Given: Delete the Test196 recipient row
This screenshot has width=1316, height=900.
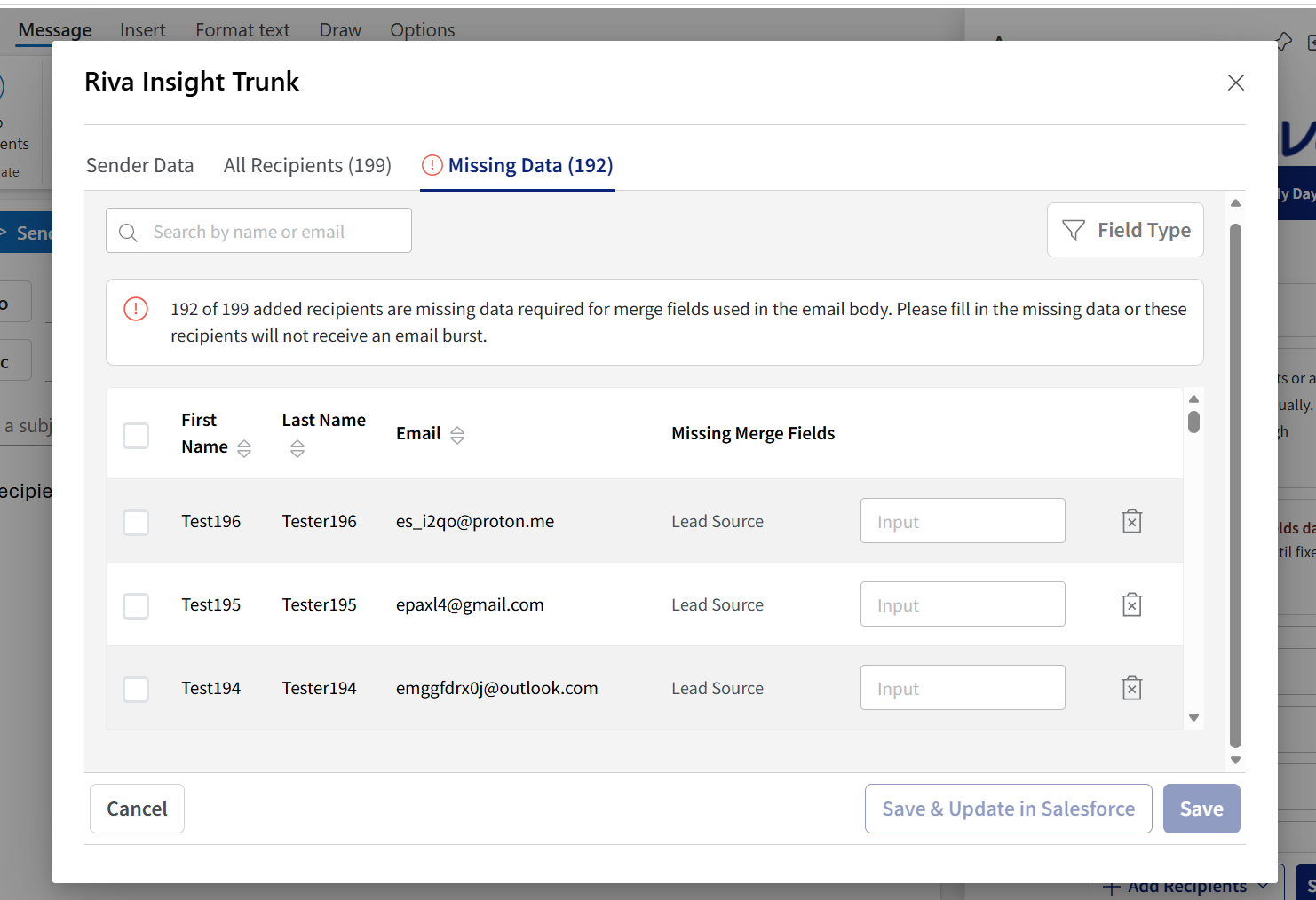Looking at the screenshot, I should coord(1131,521).
